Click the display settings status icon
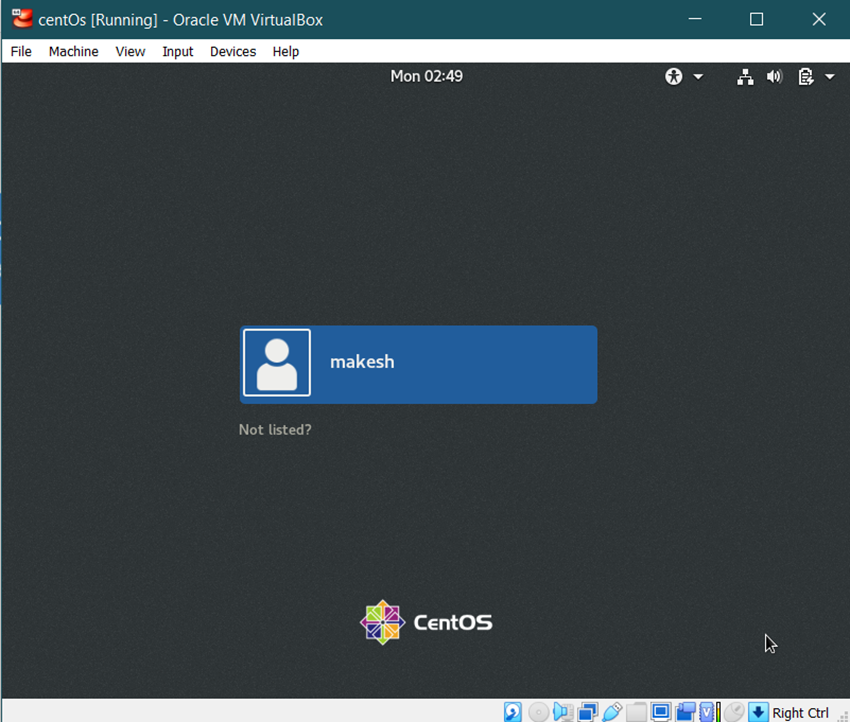 pyautogui.click(x=661, y=711)
